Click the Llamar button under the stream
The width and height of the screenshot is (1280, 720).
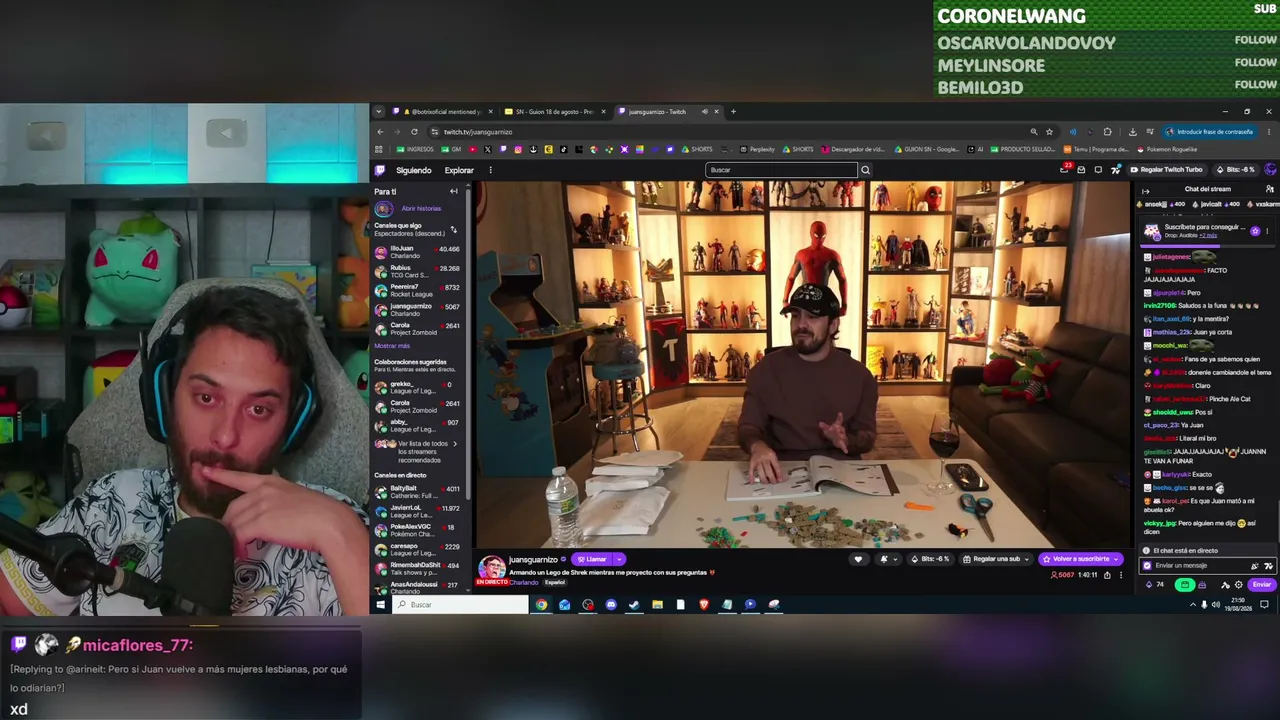pyautogui.click(x=592, y=559)
